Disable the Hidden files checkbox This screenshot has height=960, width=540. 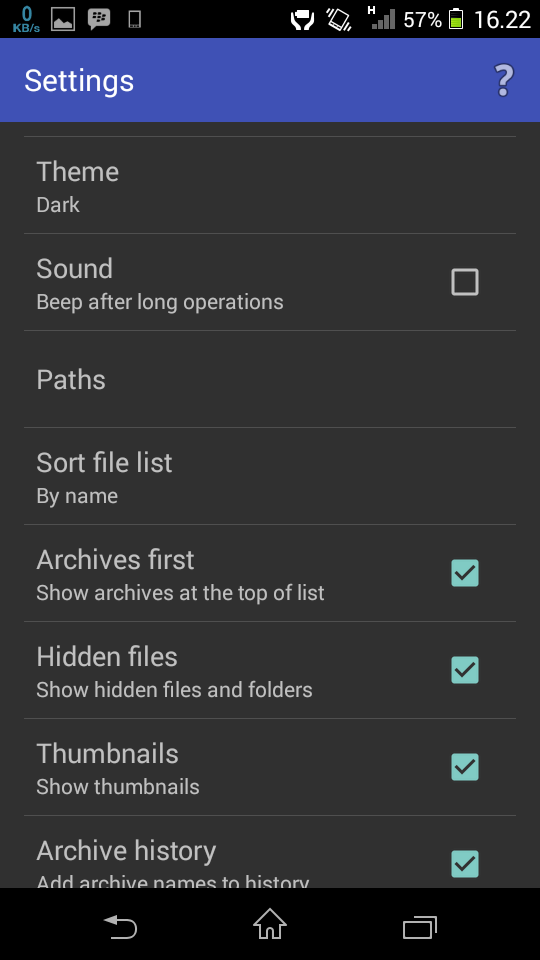pyautogui.click(x=465, y=670)
